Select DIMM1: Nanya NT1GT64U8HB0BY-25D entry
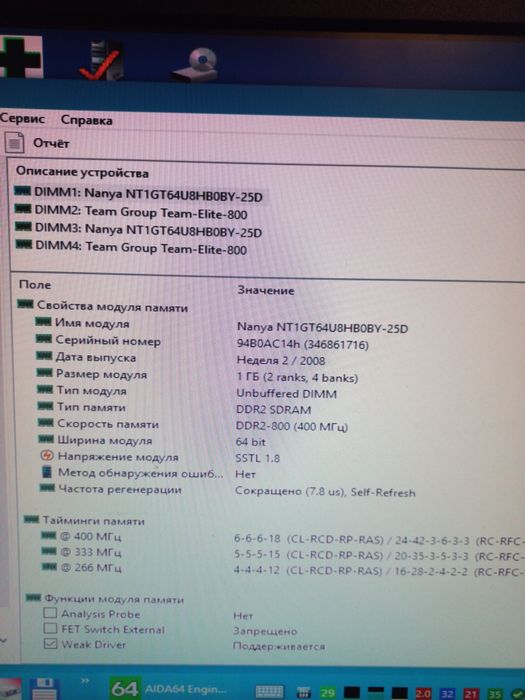525x700 pixels. [x=139, y=194]
